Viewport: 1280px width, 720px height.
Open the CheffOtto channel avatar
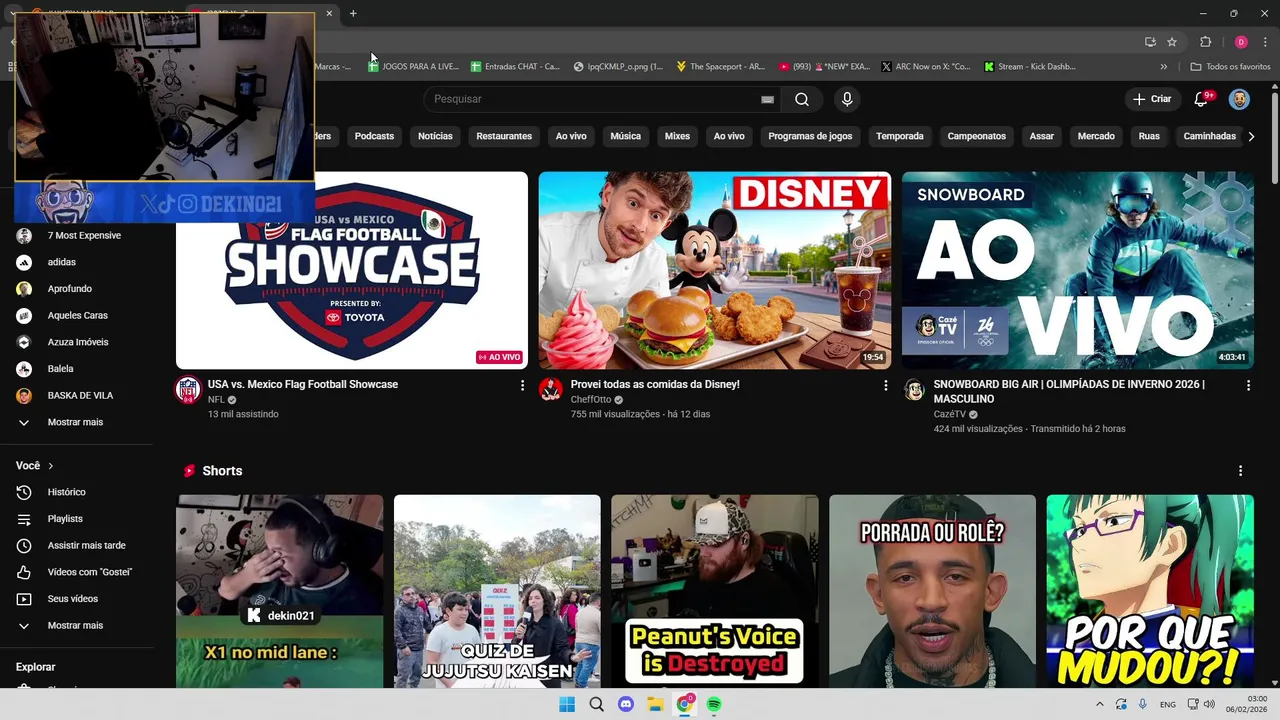[551, 390]
